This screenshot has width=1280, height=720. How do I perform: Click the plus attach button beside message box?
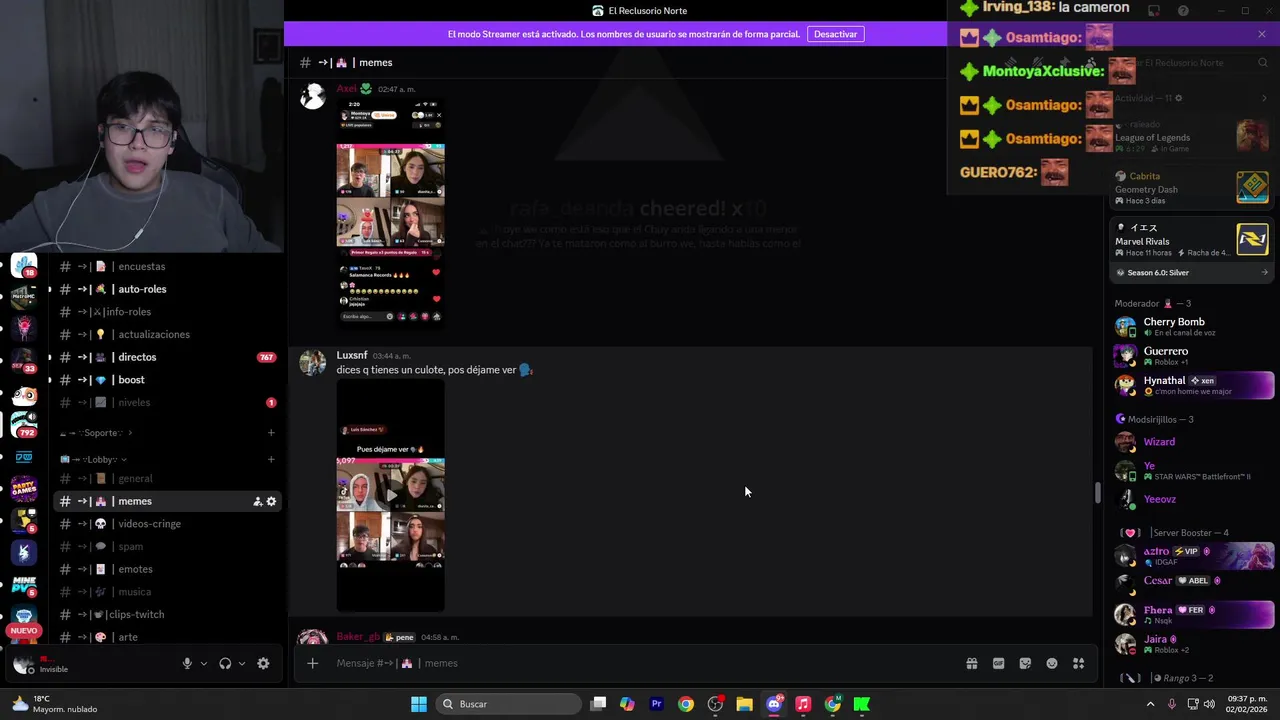pyautogui.click(x=313, y=663)
